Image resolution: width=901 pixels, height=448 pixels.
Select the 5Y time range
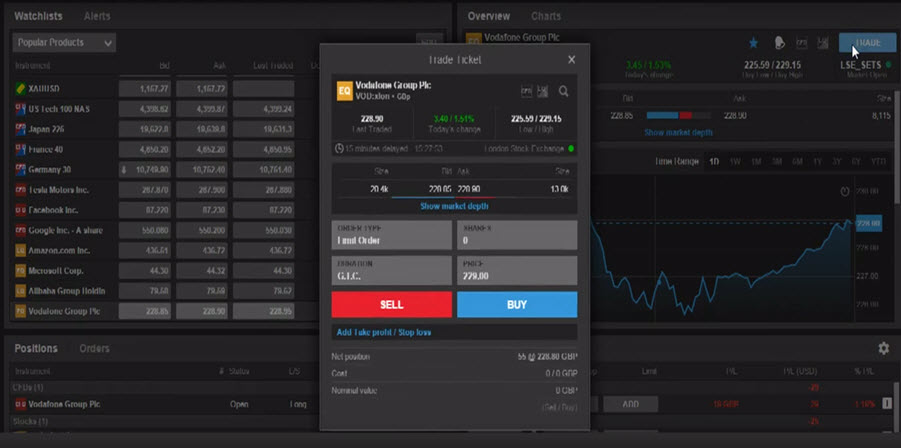(x=856, y=161)
